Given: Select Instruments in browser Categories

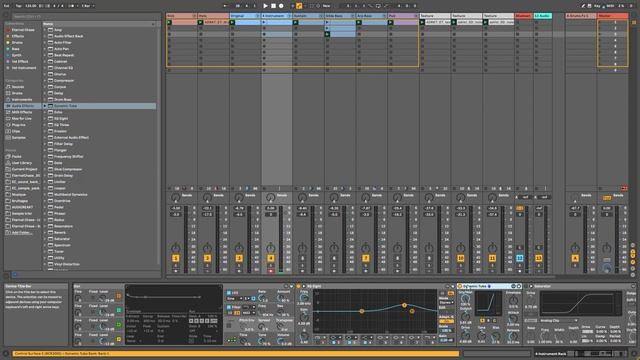Looking at the screenshot, I should pyautogui.click(x=22, y=100).
